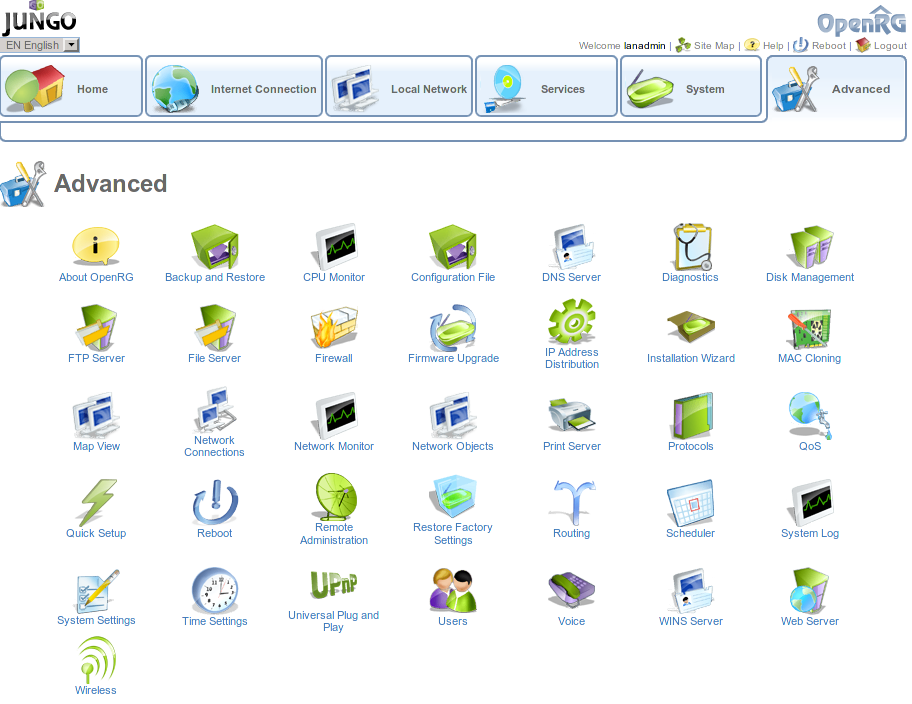Open the Time Settings clock icon
This screenshot has height=704, width=912.
(215, 590)
